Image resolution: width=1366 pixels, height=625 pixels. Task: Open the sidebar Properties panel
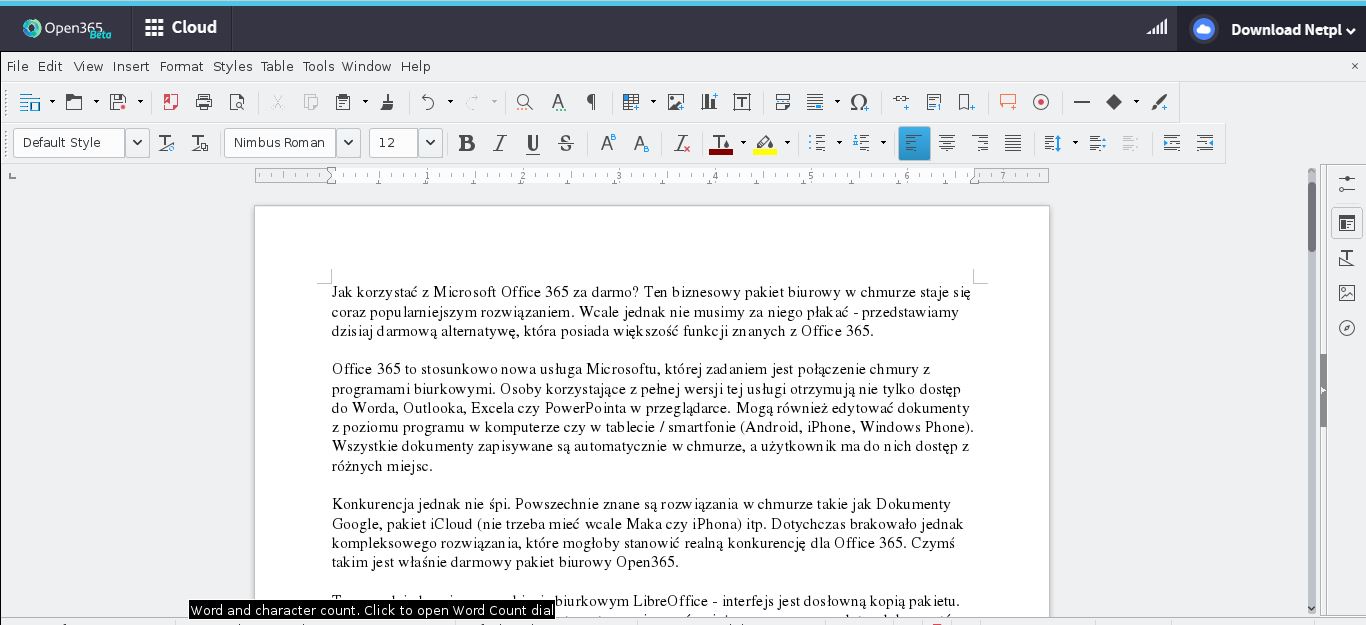pyautogui.click(x=1347, y=223)
